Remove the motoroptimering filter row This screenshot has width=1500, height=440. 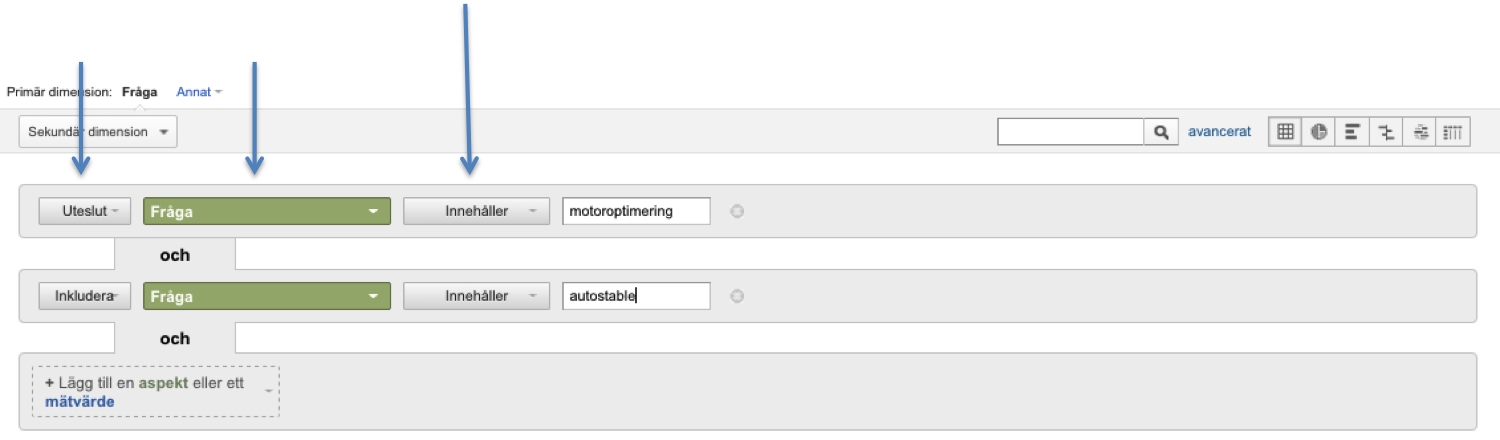pos(737,211)
